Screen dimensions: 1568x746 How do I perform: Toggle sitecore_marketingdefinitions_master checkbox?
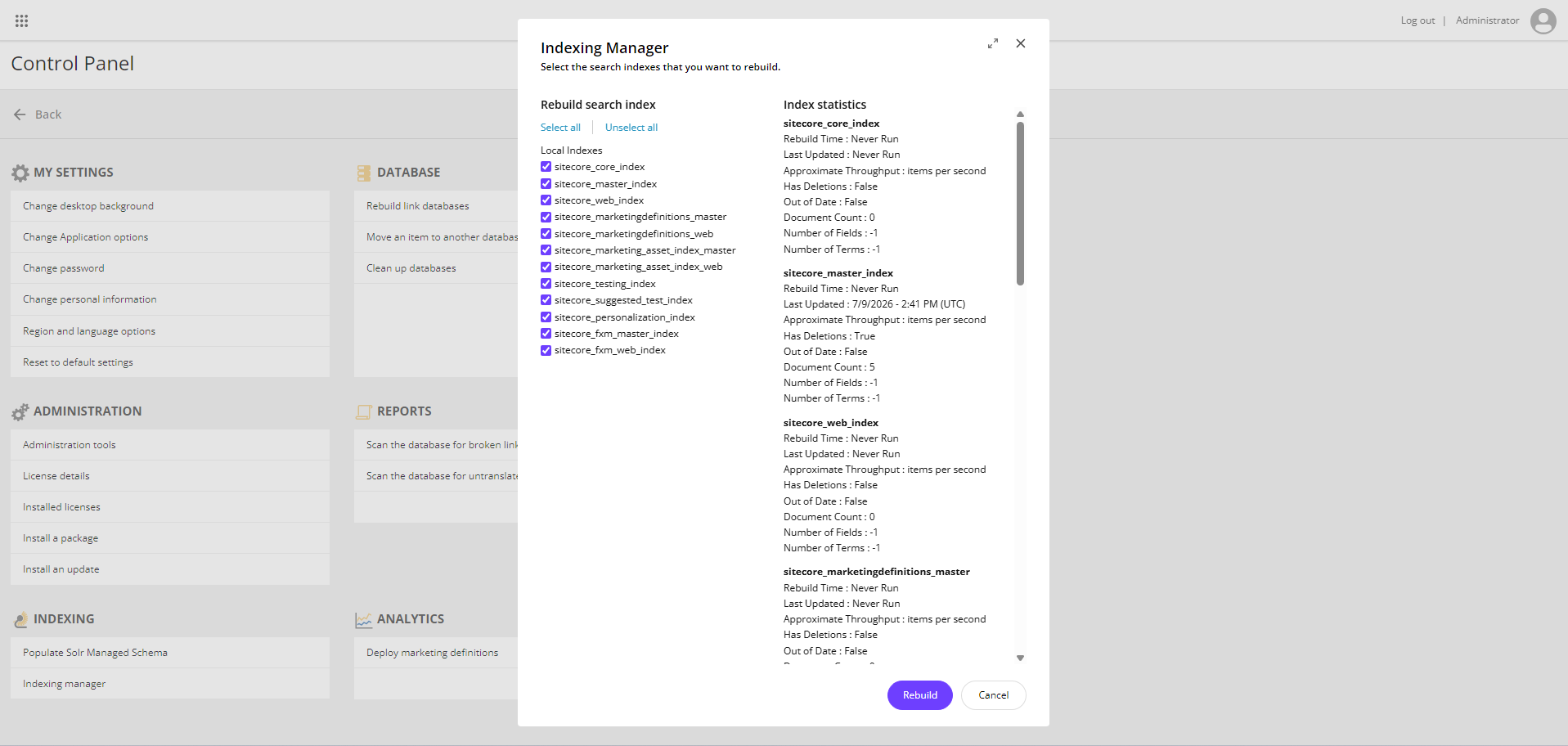546,217
